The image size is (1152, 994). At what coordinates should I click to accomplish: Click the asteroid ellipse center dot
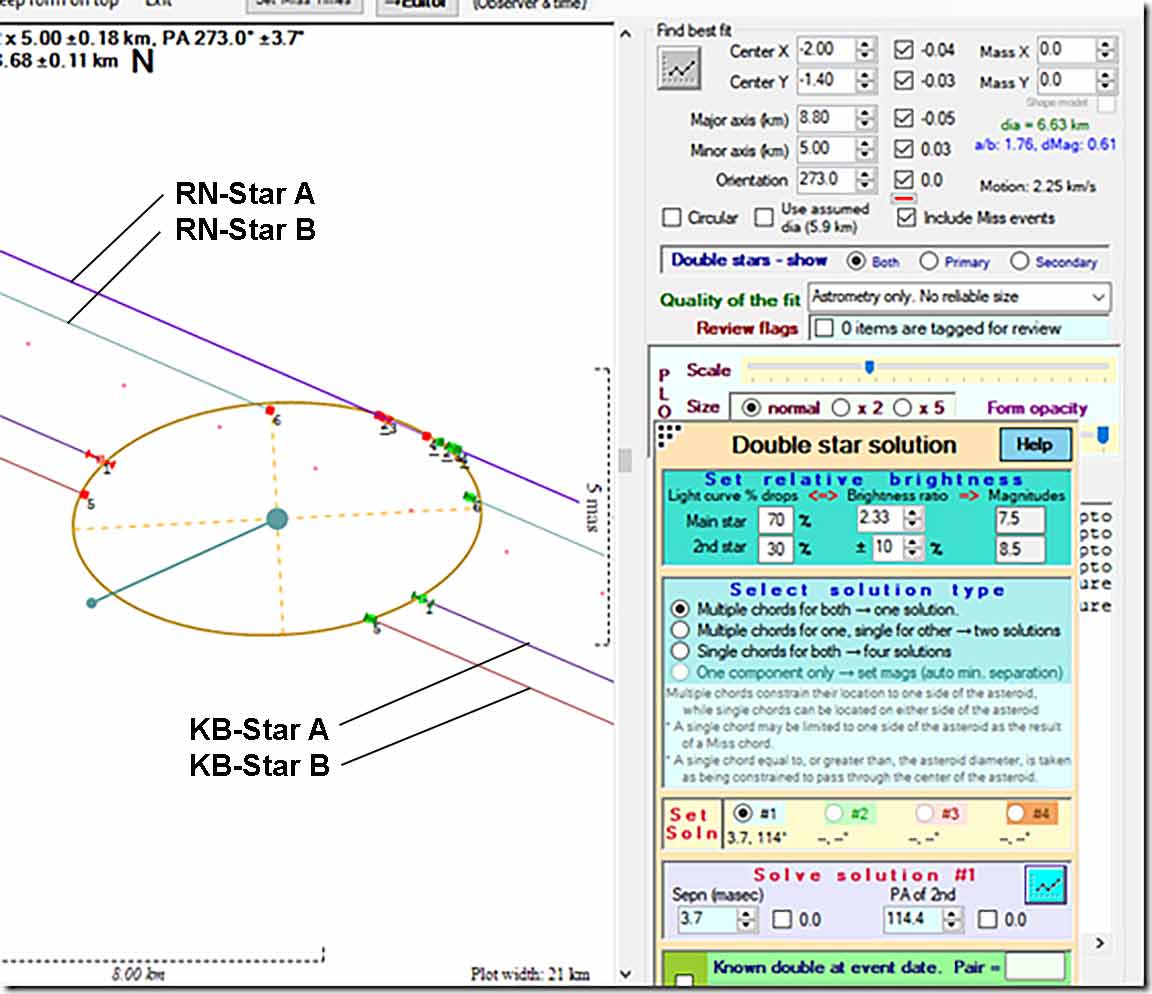click(277, 518)
